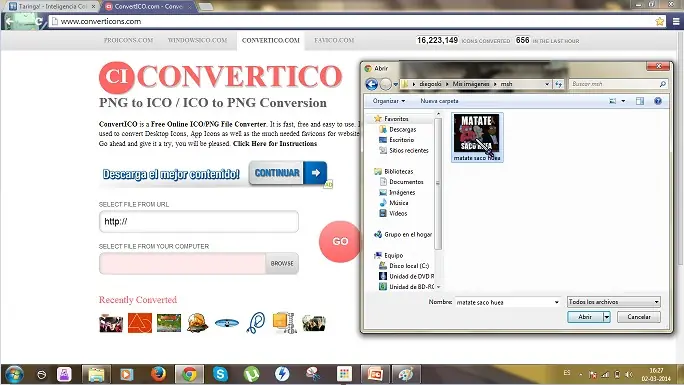Click the blue disc recently converted icon
Viewport: 684px width, 385px height.
point(227,323)
